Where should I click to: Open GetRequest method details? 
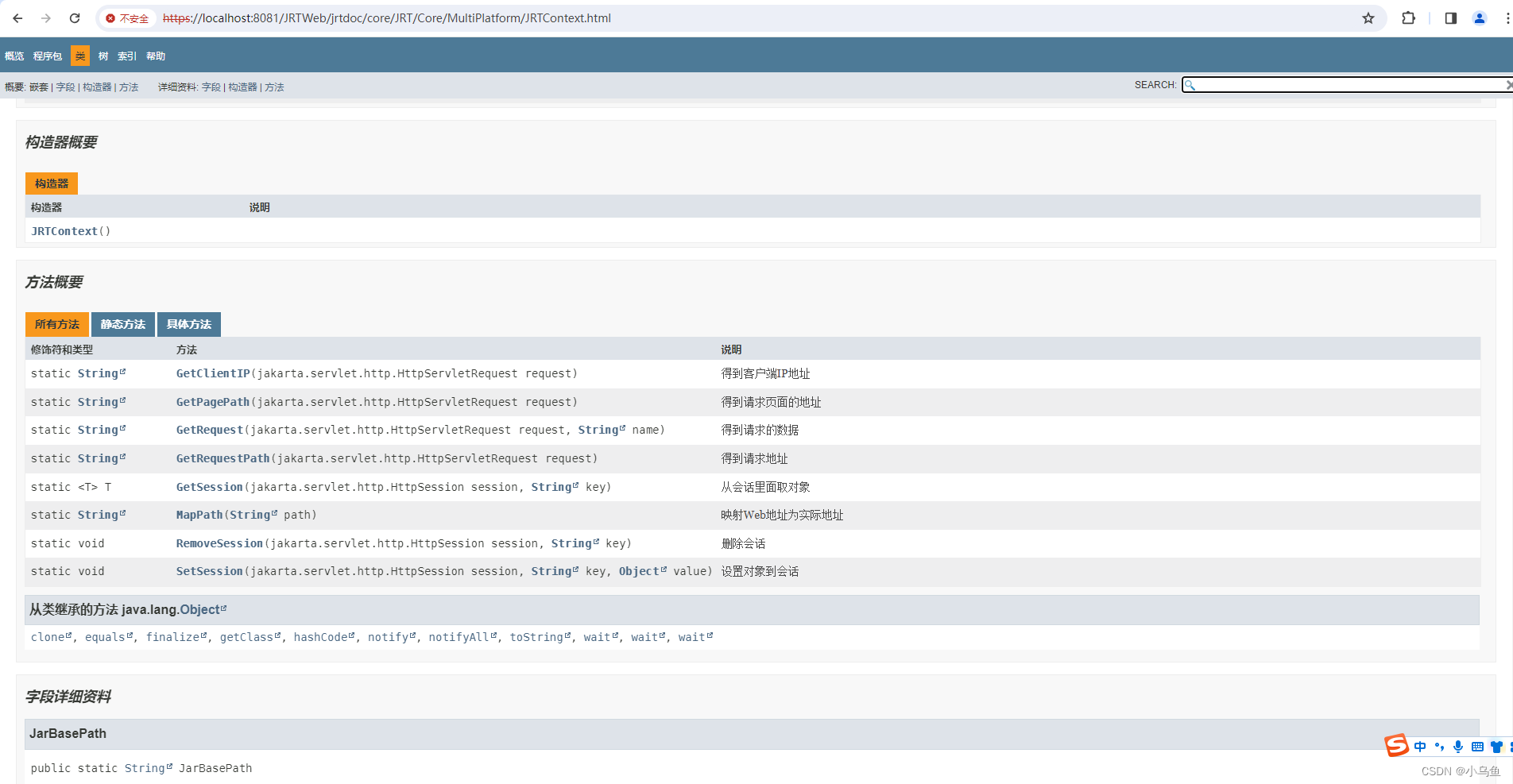pyautogui.click(x=210, y=430)
